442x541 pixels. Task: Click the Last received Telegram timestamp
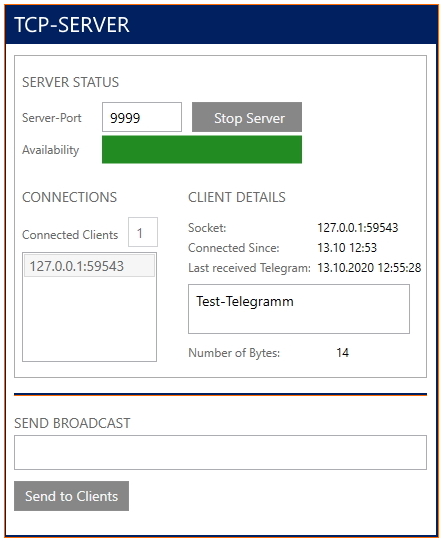point(369,268)
